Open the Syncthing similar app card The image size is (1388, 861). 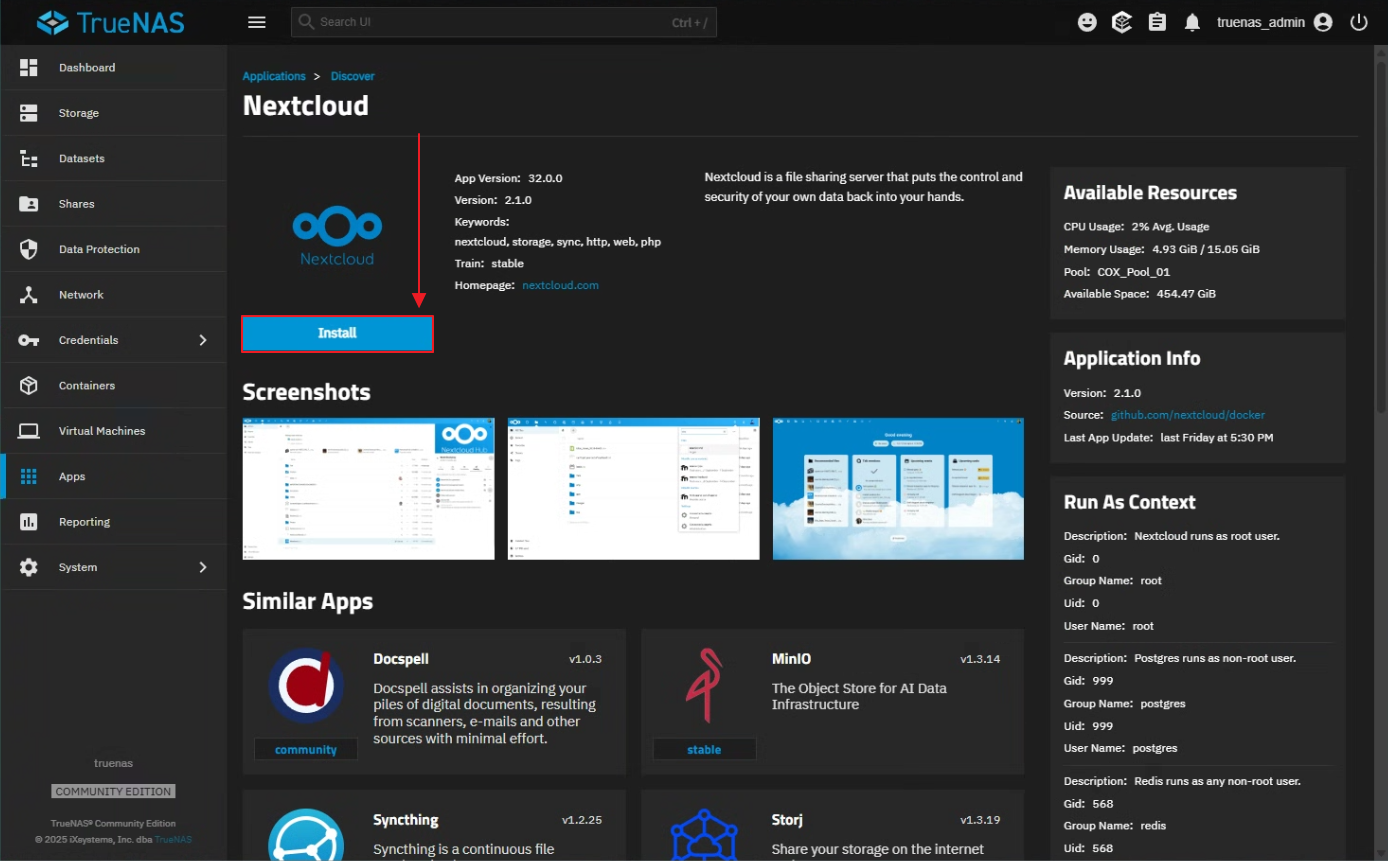[434, 826]
